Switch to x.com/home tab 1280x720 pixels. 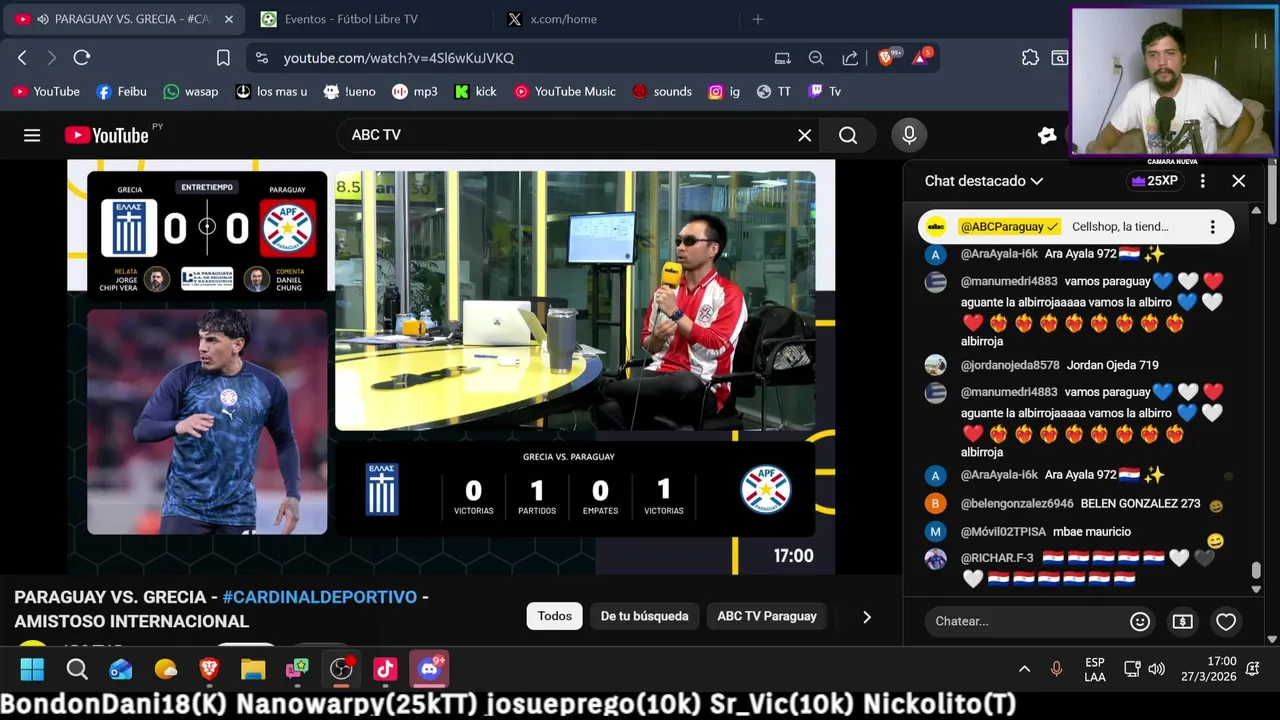(x=563, y=19)
